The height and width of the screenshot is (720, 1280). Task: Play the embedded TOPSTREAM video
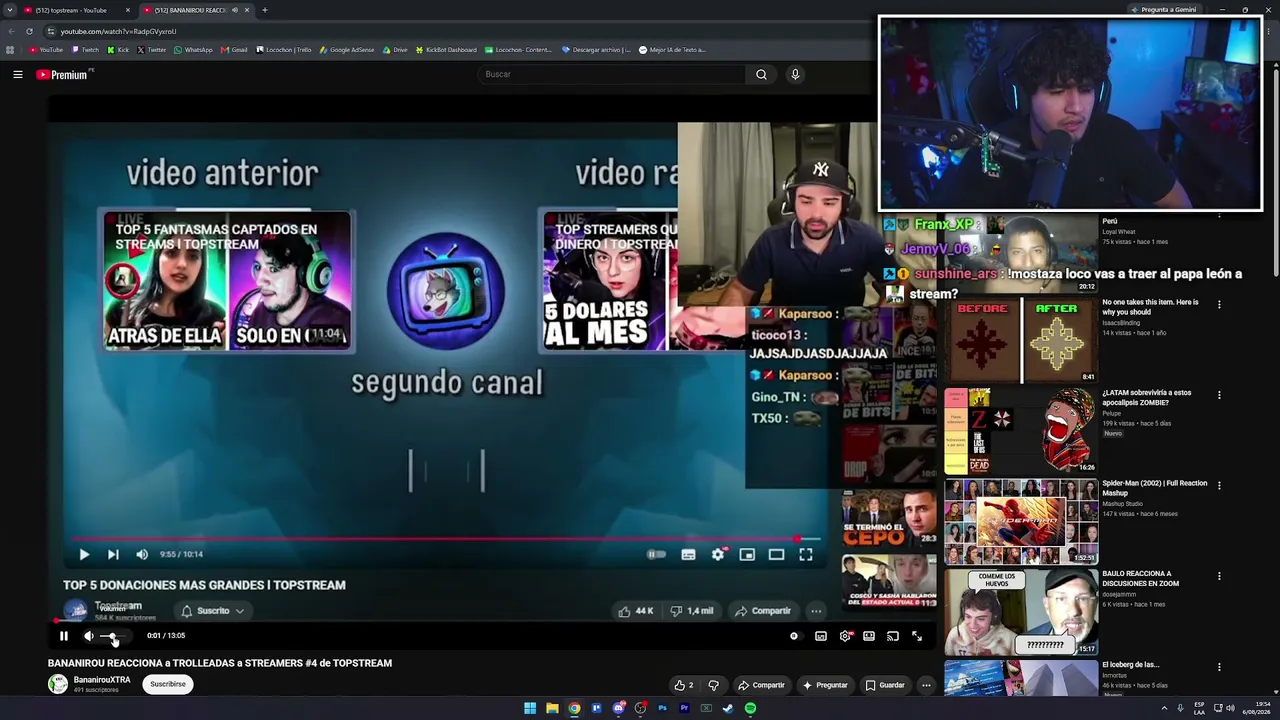[x=84, y=555]
